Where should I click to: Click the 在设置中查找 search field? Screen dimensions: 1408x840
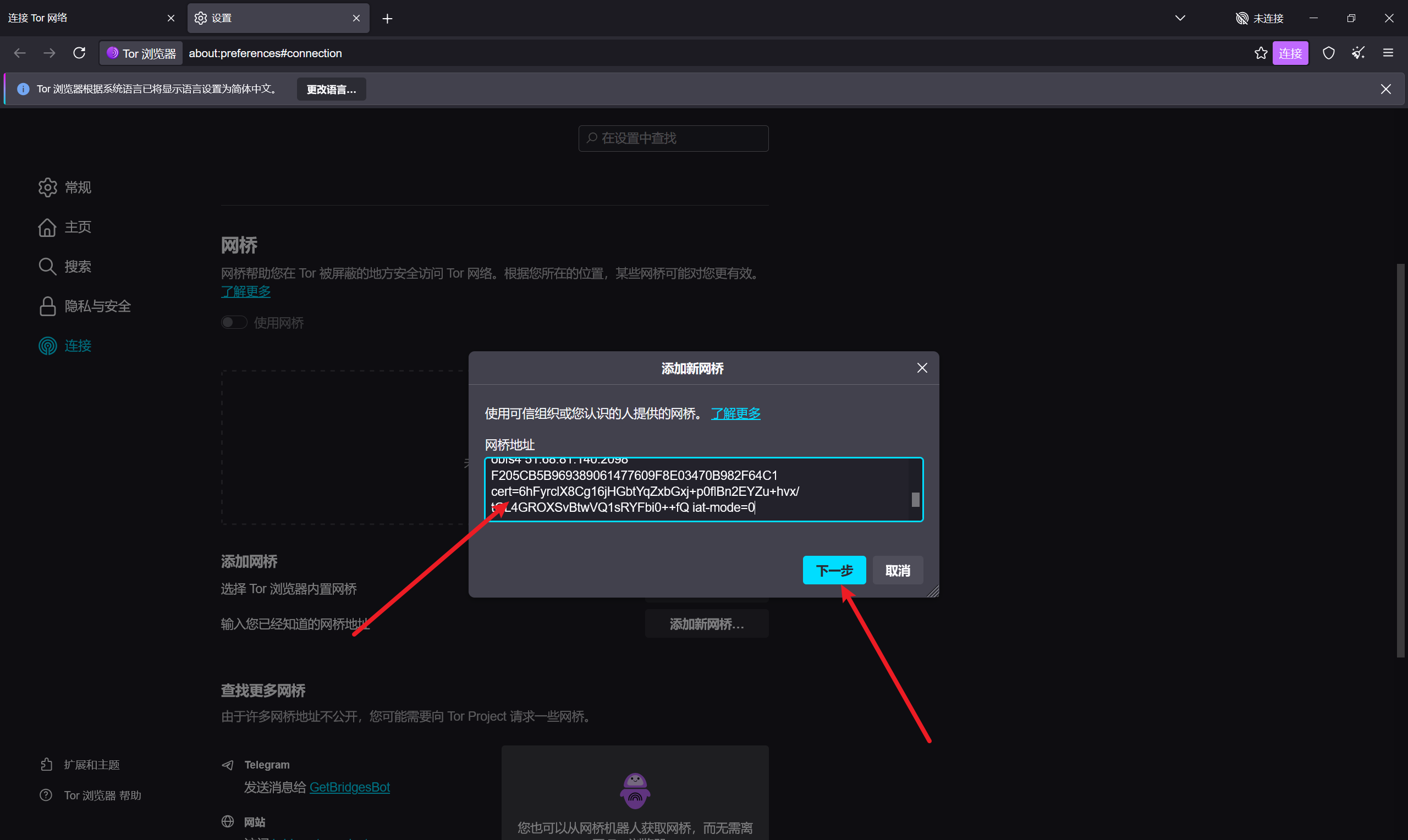[x=673, y=139]
